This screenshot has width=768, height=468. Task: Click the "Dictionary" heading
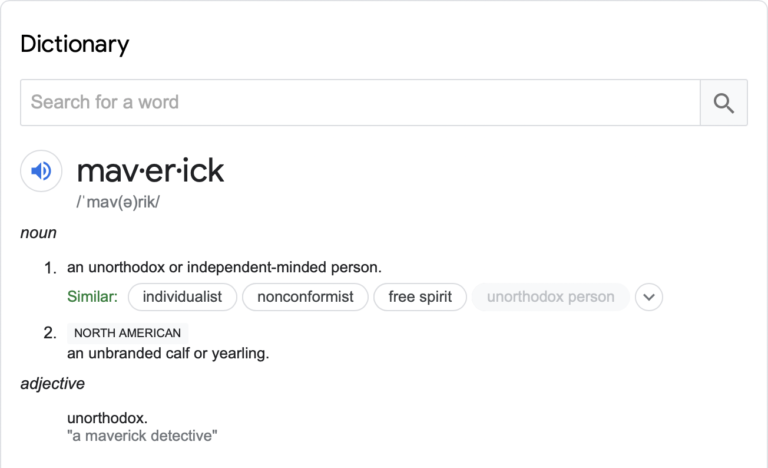pyautogui.click(x=75, y=44)
